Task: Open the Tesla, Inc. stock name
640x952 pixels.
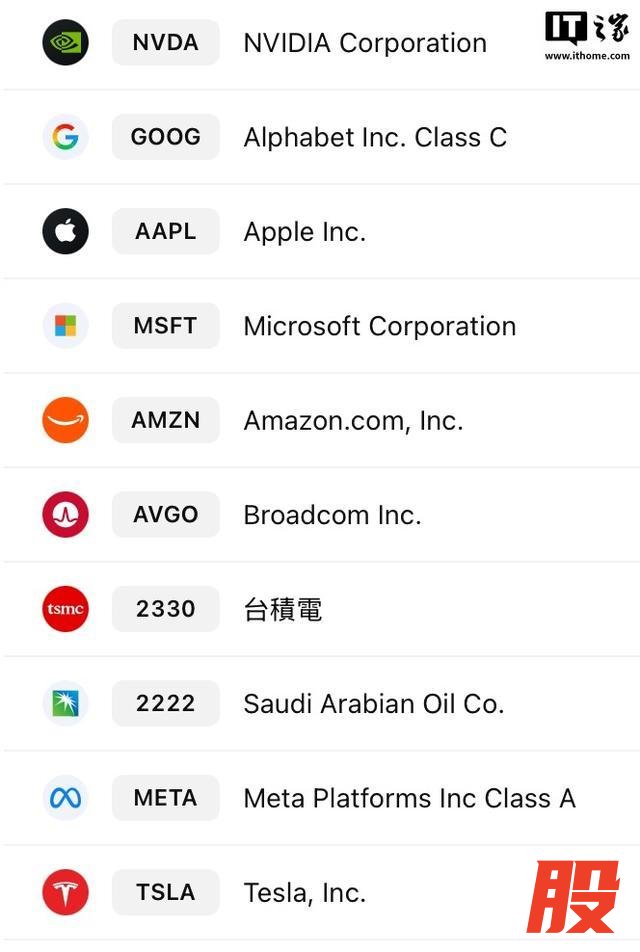Action: pos(304,893)
